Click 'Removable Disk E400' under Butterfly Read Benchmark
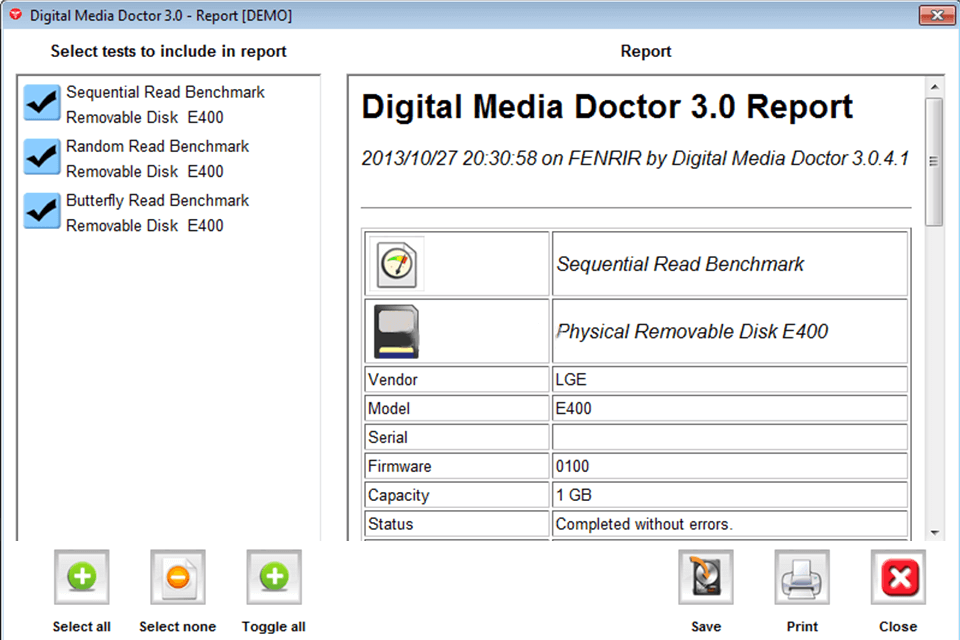The width and height of the screenshot is (960, 640). [144, 225]
